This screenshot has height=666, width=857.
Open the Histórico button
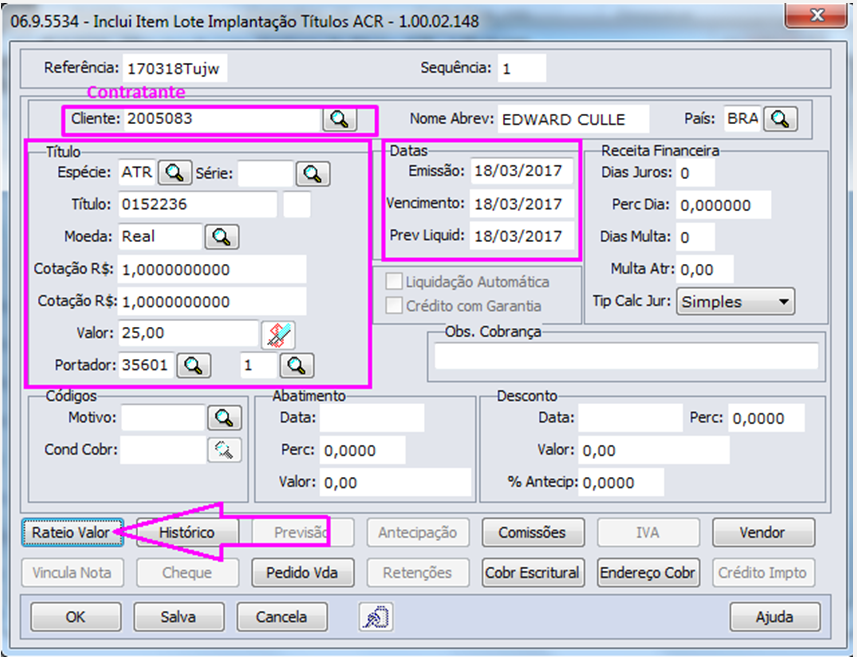[187, 533]
